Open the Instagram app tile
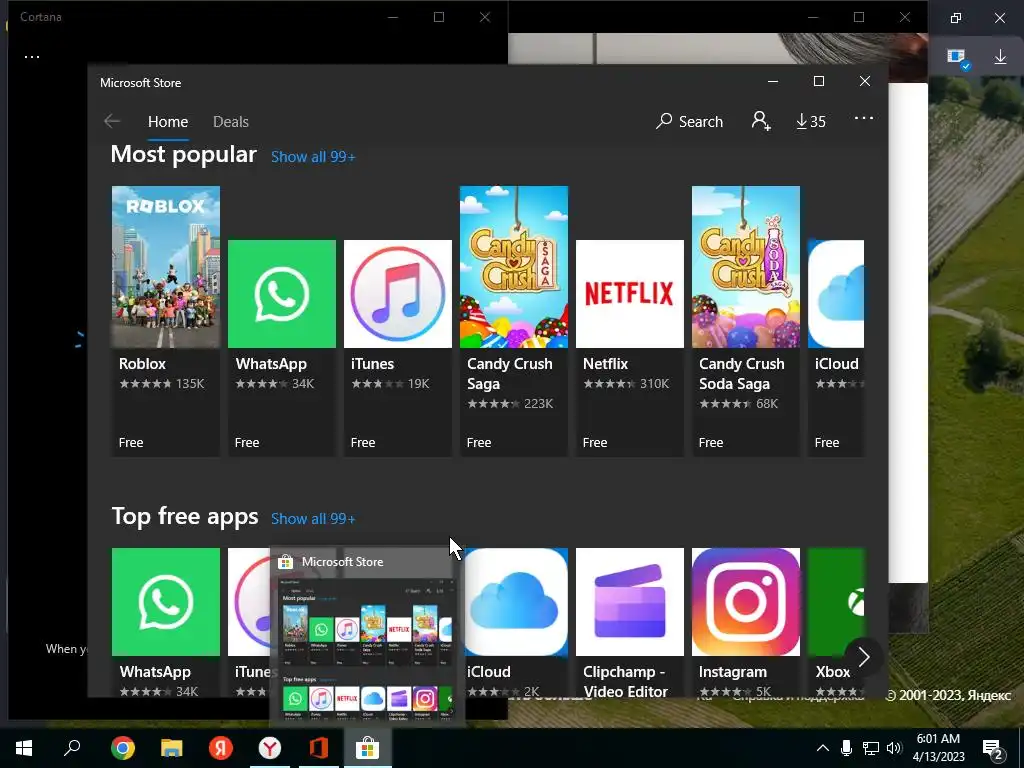Image resolution: width=1024 pixels, height=768 pixels. click(746, 622)
